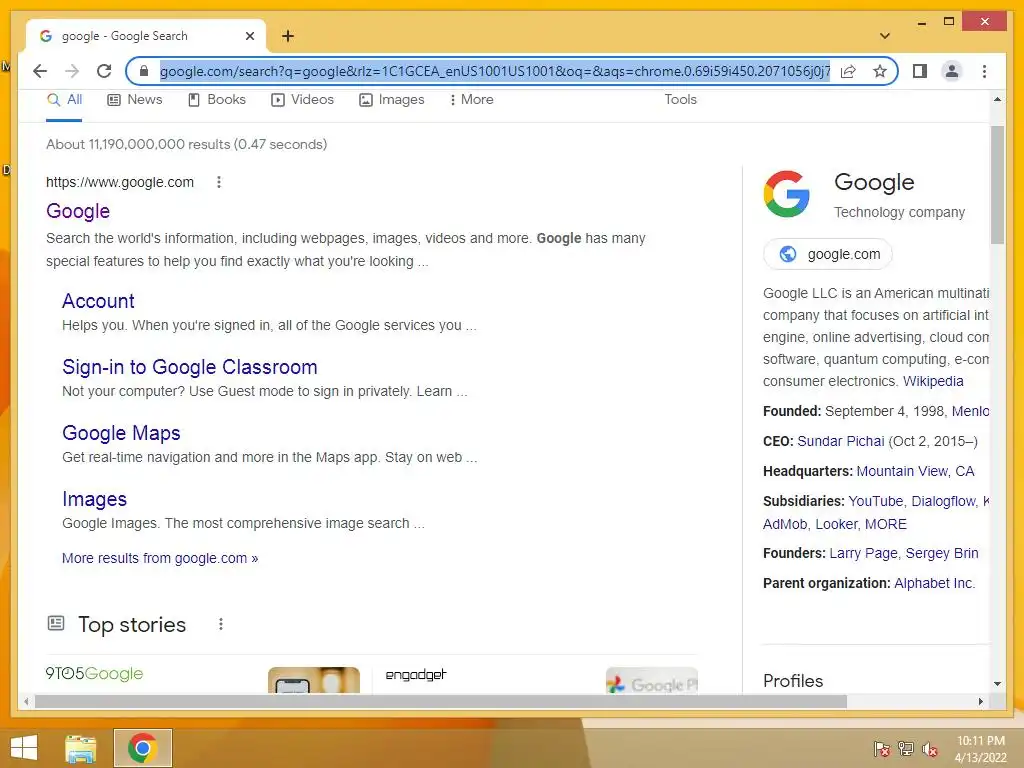Open the YouTube subsidiary link
The height and width of the screenshot is (768, 1024).
(x=875, y=502)
